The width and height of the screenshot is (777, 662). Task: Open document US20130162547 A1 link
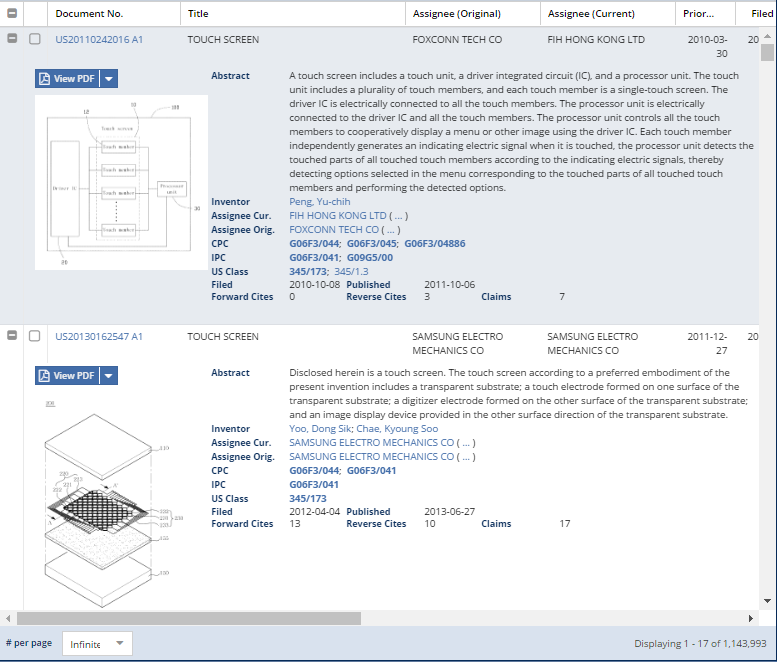point(99,337)
